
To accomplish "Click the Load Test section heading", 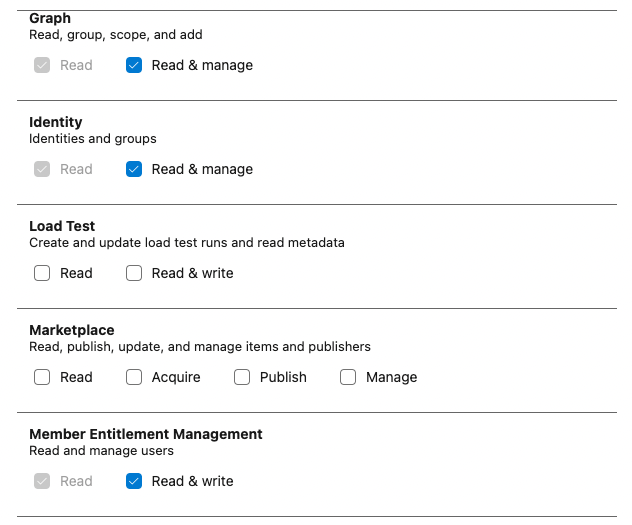I will coord(62,226).
